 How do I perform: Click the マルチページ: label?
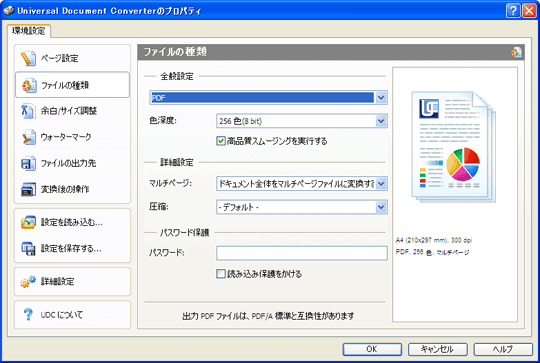tap(170, 183)
